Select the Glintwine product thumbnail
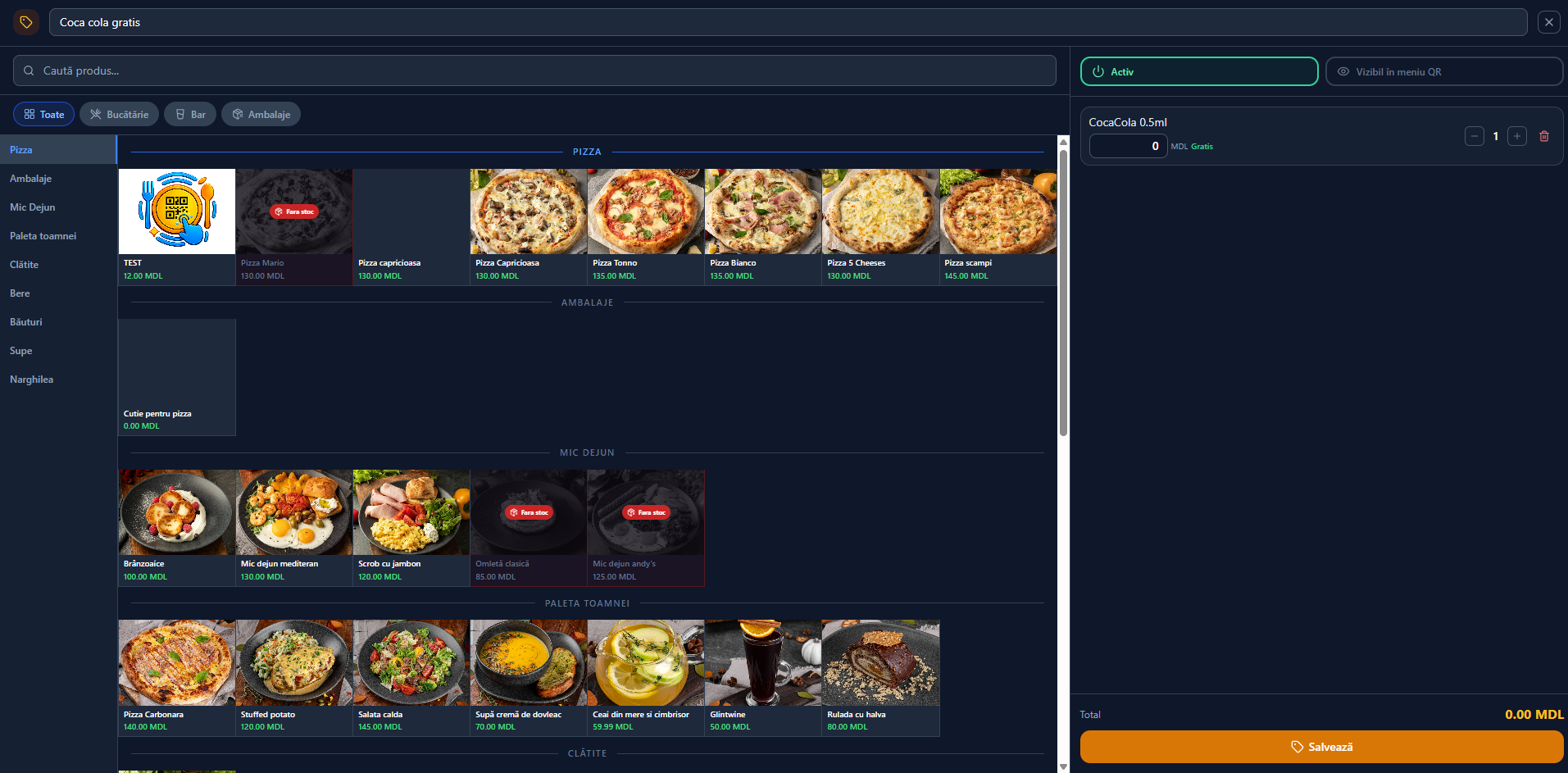Screen dimensions: 1568x773 [x=763, y=662]
